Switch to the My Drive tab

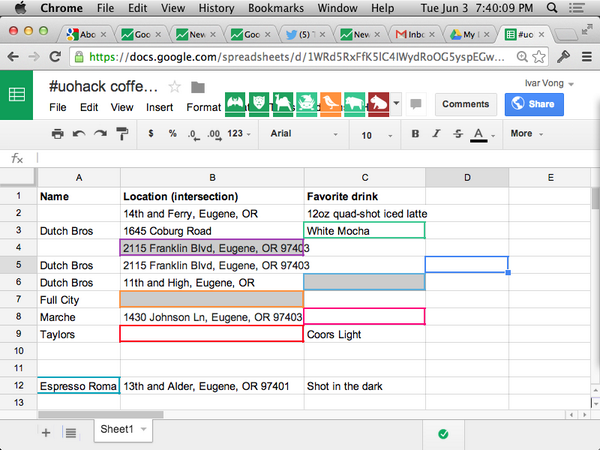(470, 35)
